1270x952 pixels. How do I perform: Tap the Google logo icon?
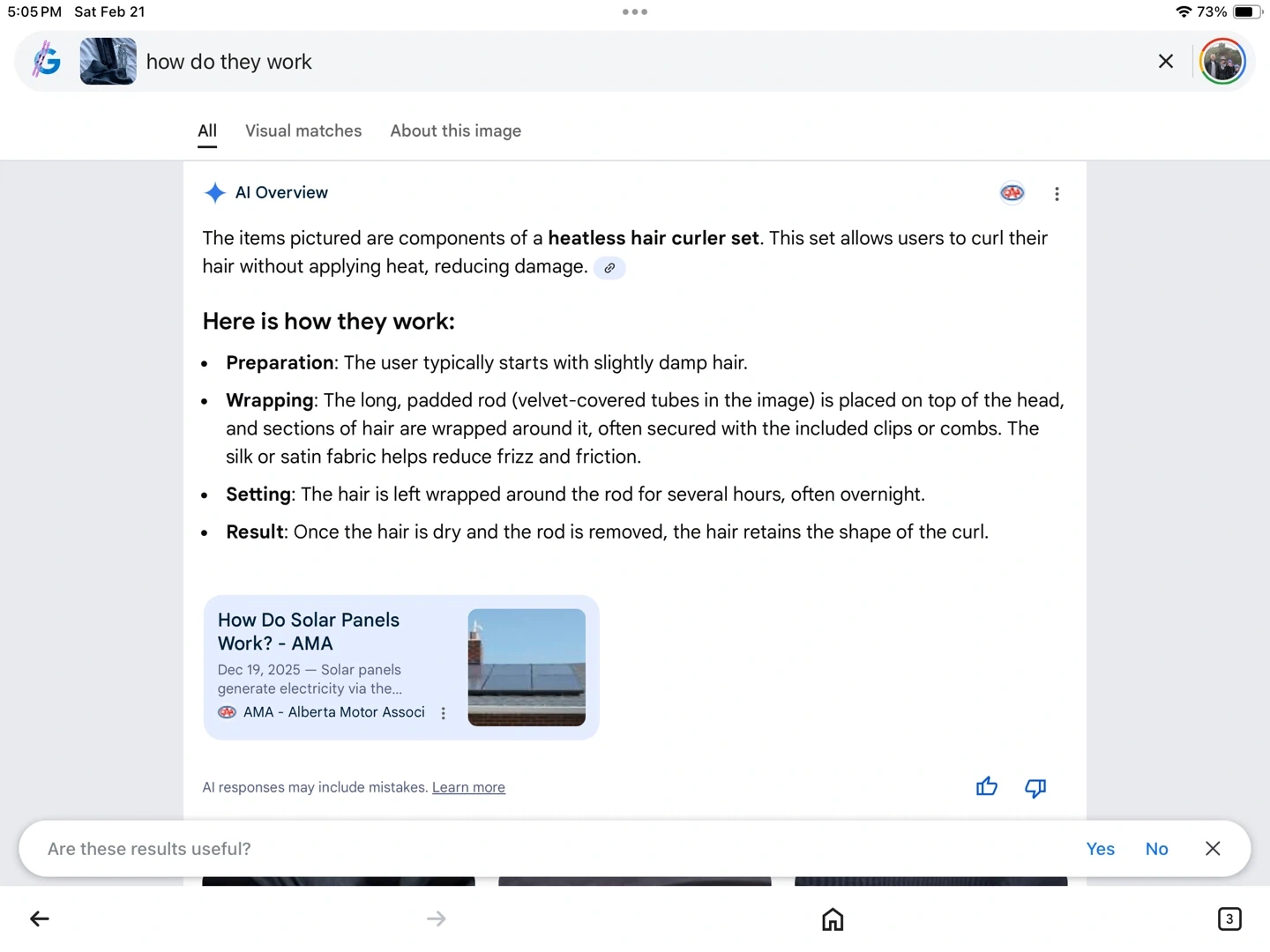coord(47,62)
